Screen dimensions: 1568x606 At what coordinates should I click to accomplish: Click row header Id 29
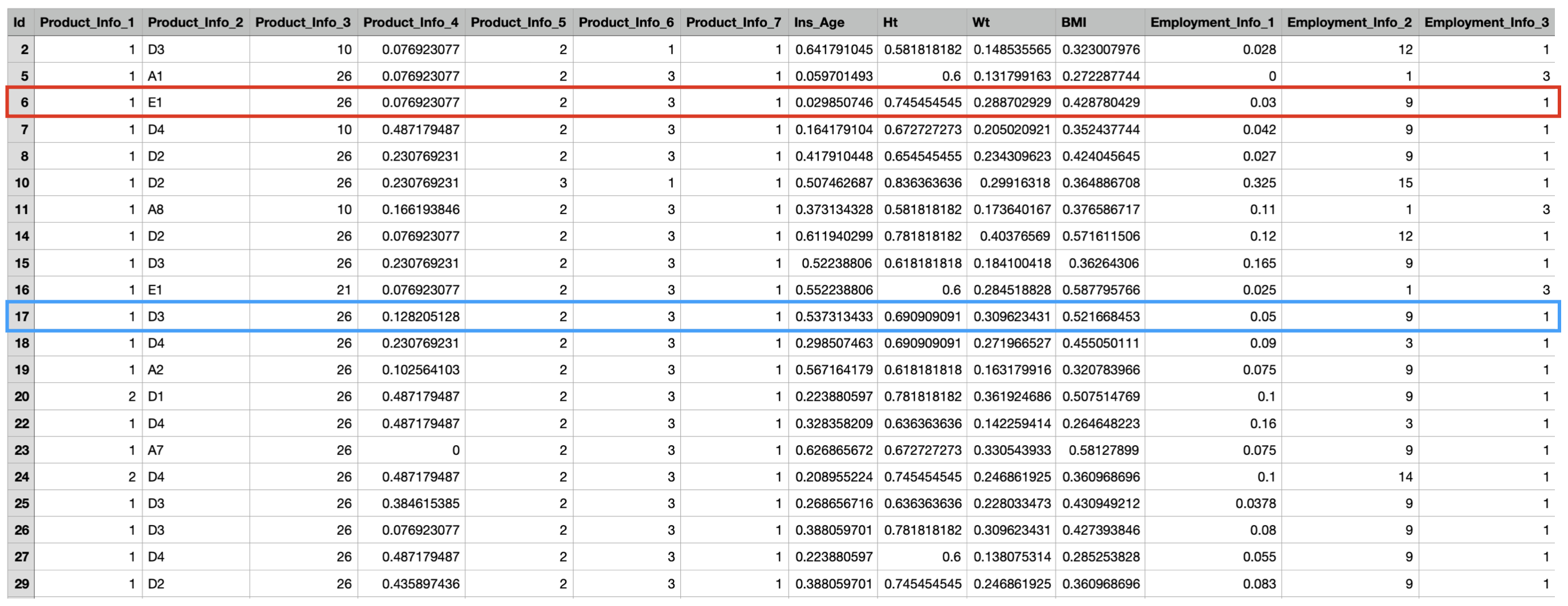pyautogui.click(x=21, y=584)
